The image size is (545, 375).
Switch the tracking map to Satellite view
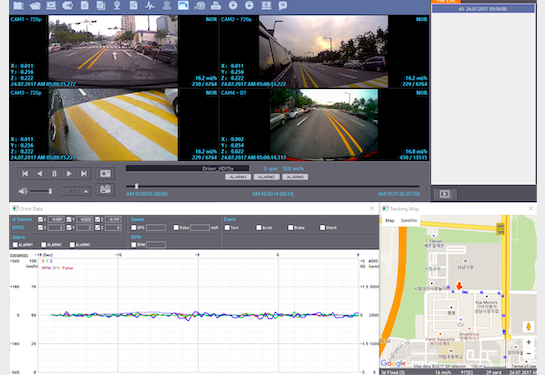coord(409,220)
